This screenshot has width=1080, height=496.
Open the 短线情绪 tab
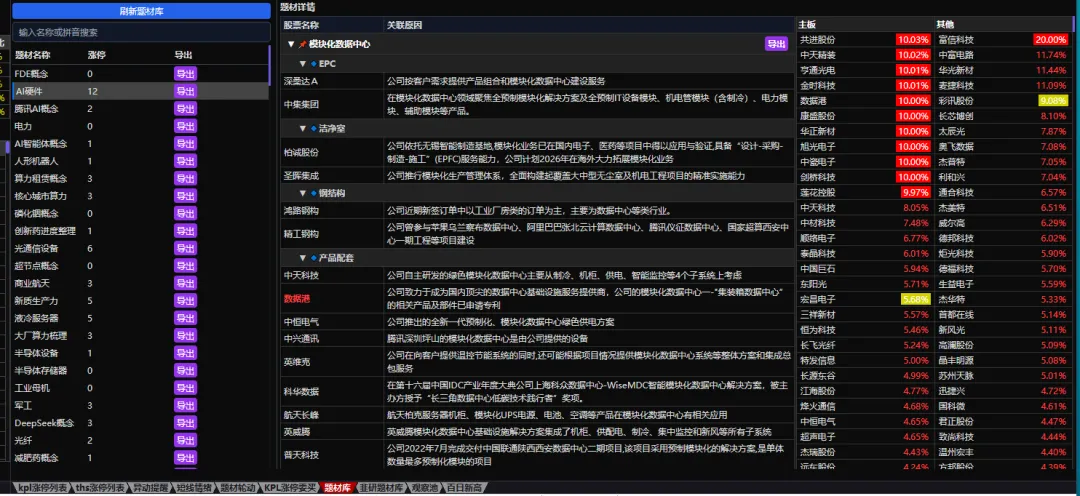(194, 488)
